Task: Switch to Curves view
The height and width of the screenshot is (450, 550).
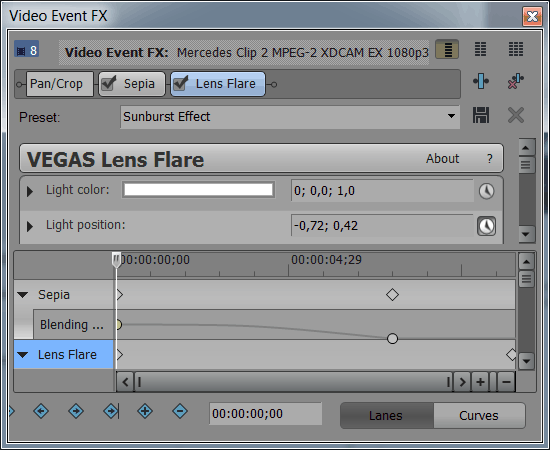Action: click(479, 415)
